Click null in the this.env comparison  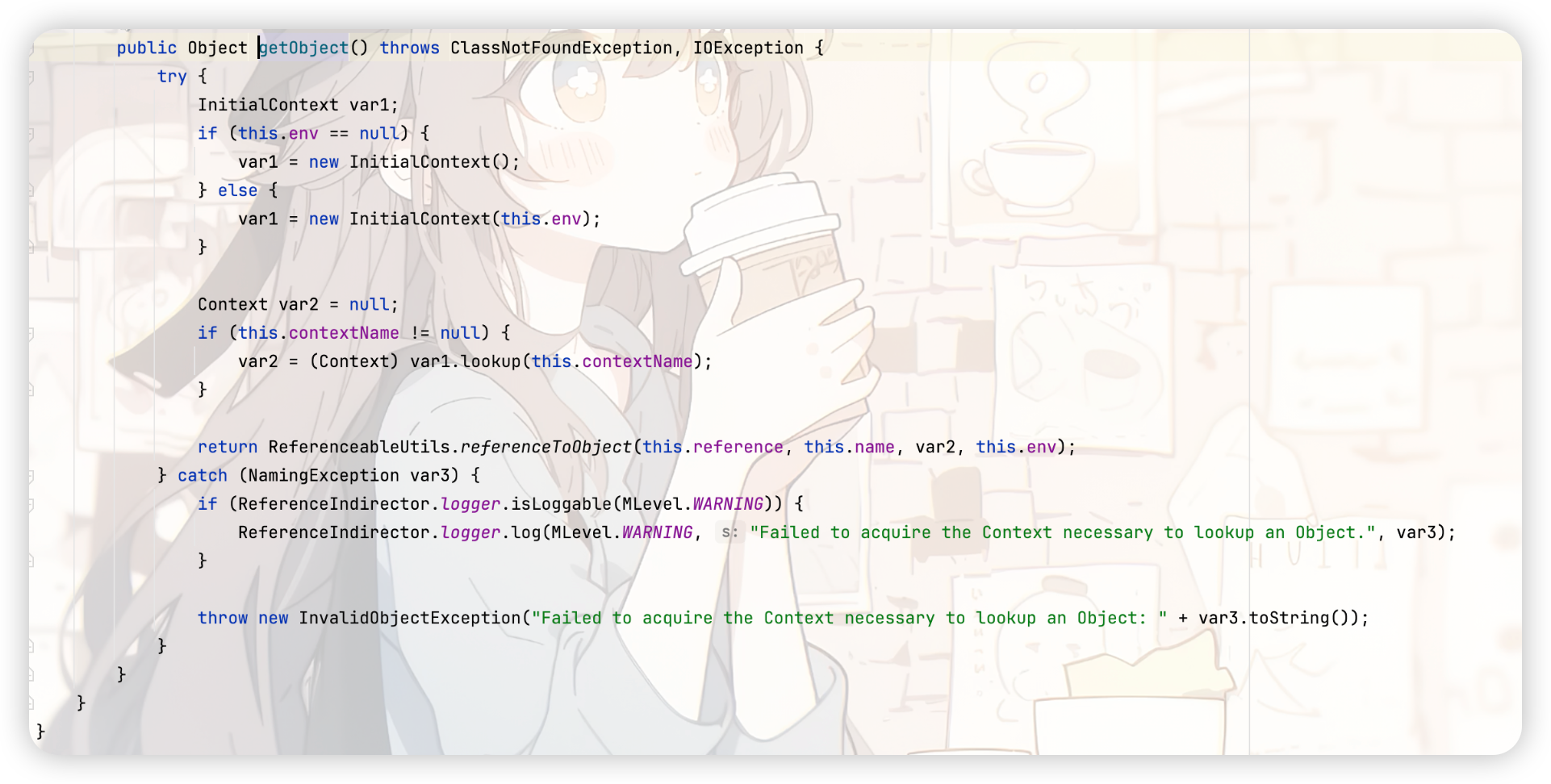click(x=379, y=133)
